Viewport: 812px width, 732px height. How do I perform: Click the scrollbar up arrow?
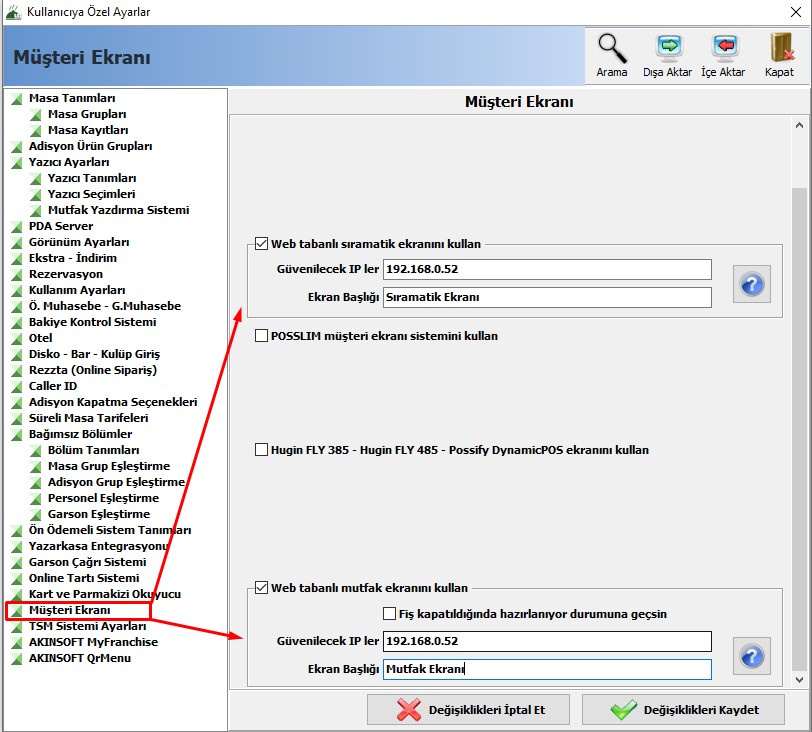tap(800, 125)
